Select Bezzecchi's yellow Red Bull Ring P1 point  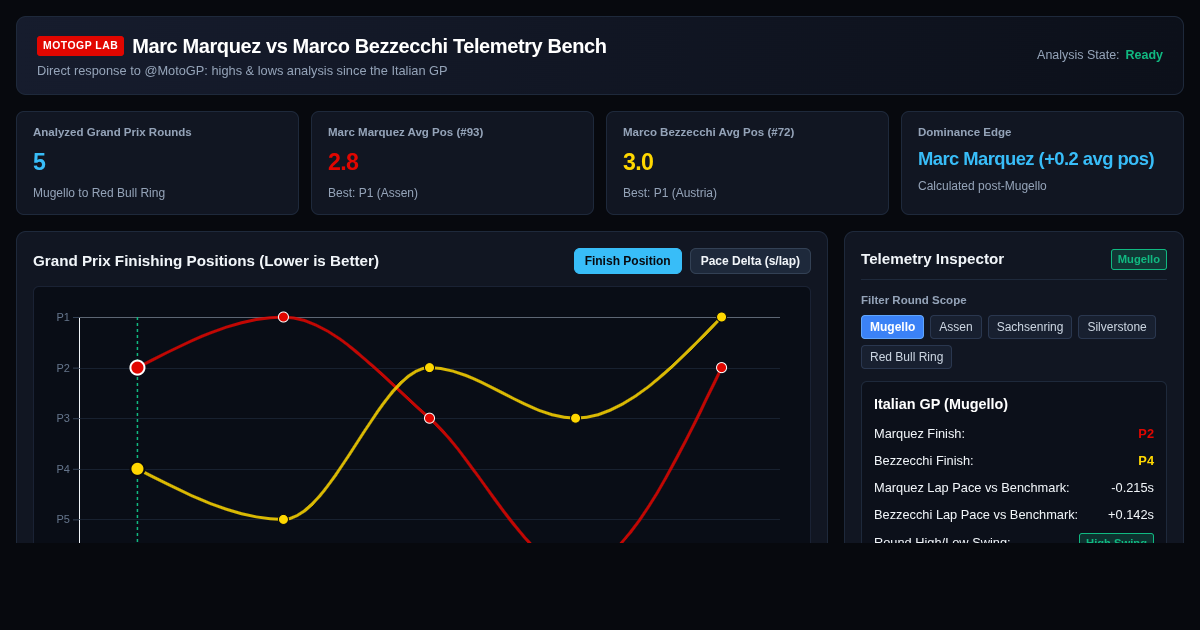click(x=721, y=317)
